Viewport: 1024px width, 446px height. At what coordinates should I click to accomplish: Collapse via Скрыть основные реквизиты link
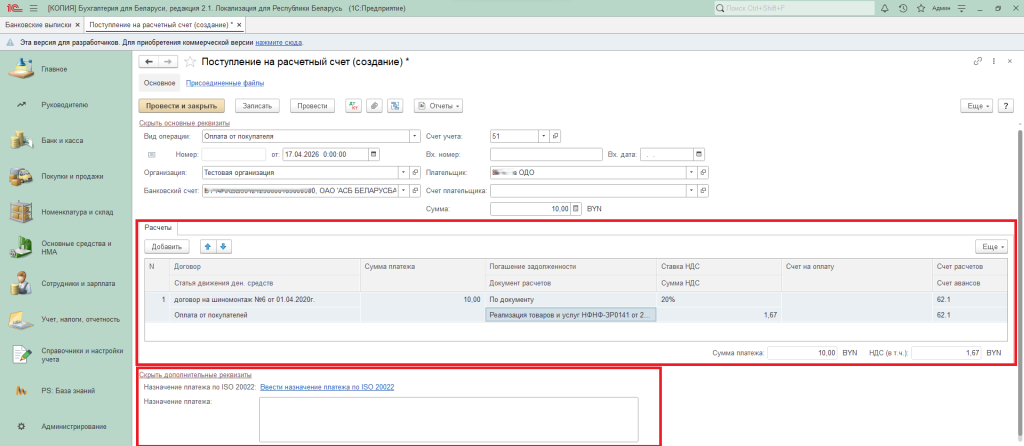[185, 123]
